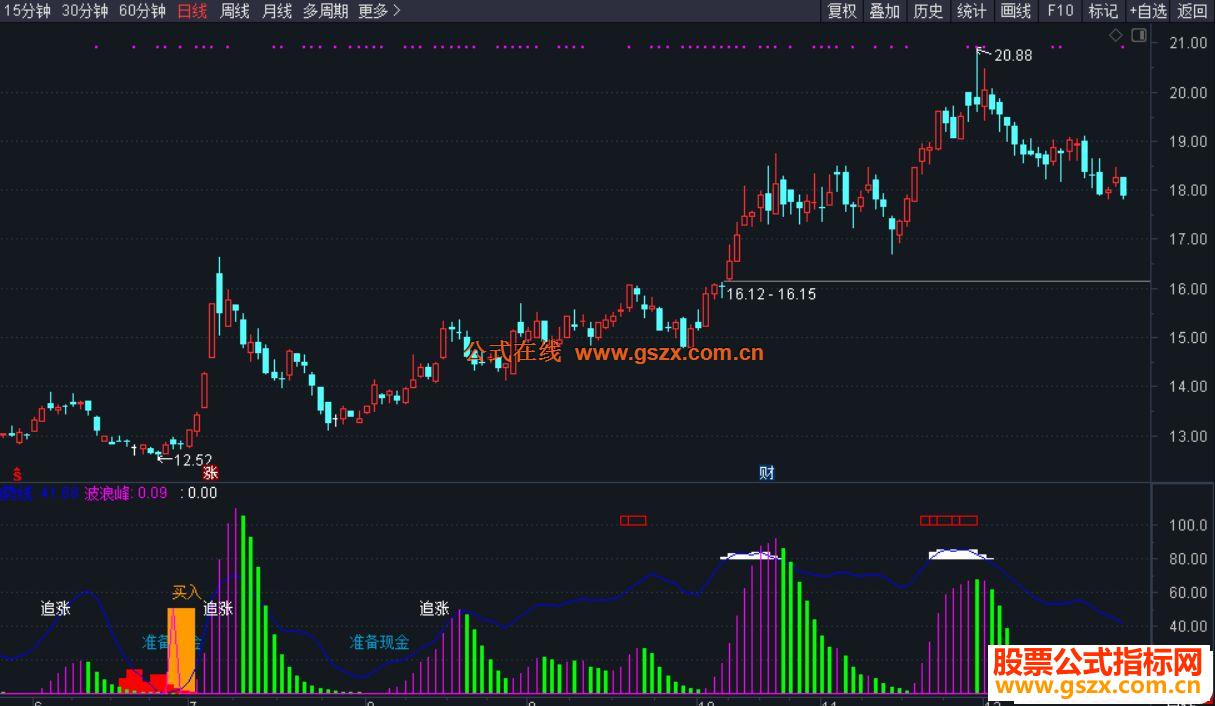The image size is (1215, 706).
Task: Click the 20.88 high price label
Action: pos(1013,56)
